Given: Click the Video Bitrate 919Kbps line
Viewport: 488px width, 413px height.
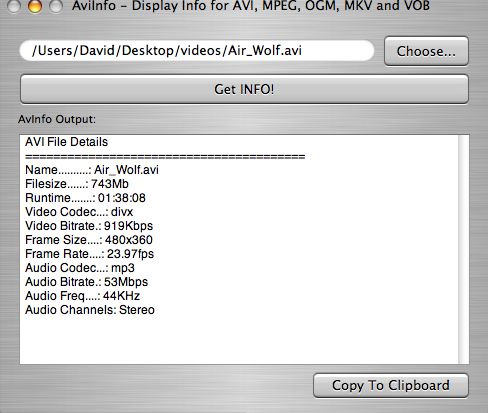Looking at the screenshot, I should pos(89,226).
